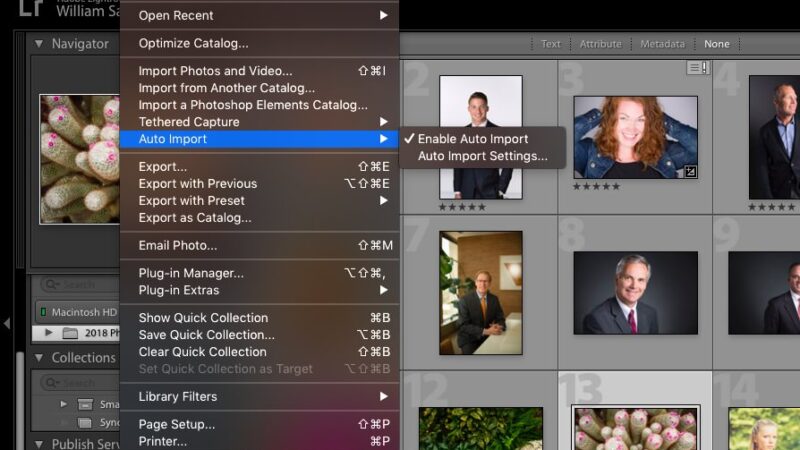Toggle the Publish Services panel triangle
Screen dimensions: 800x450
[x=39, y=444]
